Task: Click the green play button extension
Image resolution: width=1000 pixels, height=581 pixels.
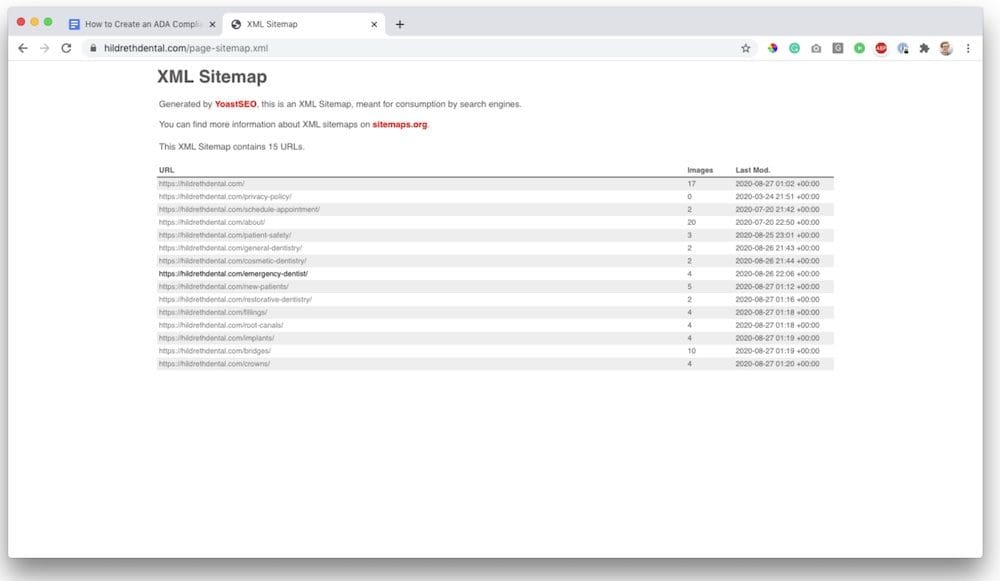Action: click(x=859, y=48)
